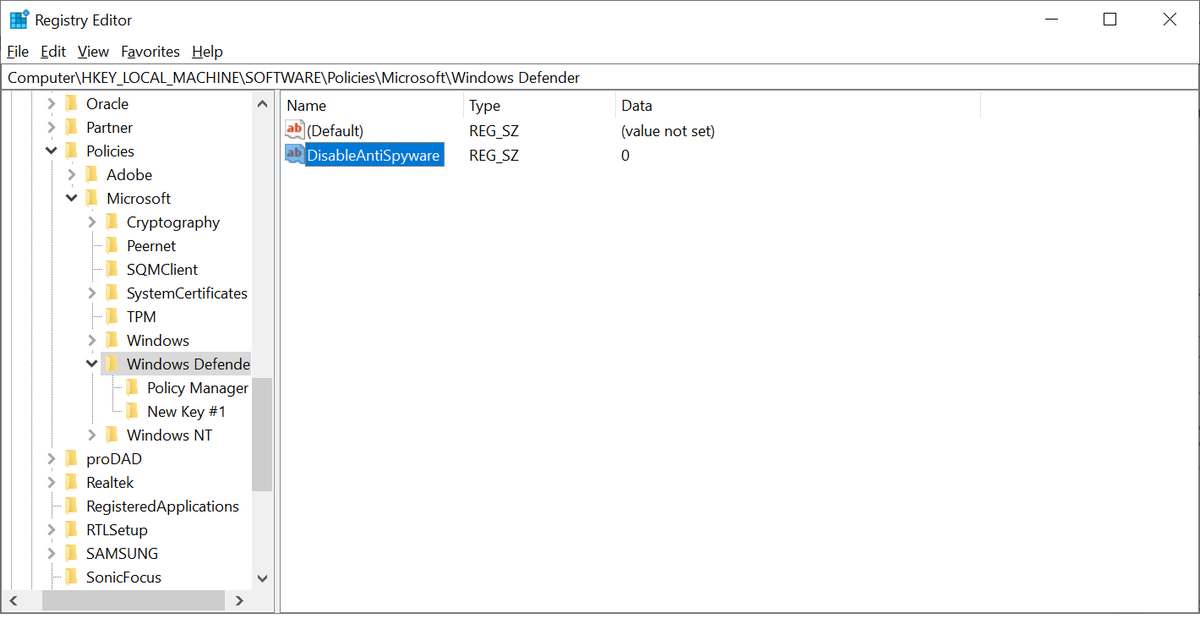The image size is (1200, 619).
Task: Expand the Adobe key
Action: point(71,175)
